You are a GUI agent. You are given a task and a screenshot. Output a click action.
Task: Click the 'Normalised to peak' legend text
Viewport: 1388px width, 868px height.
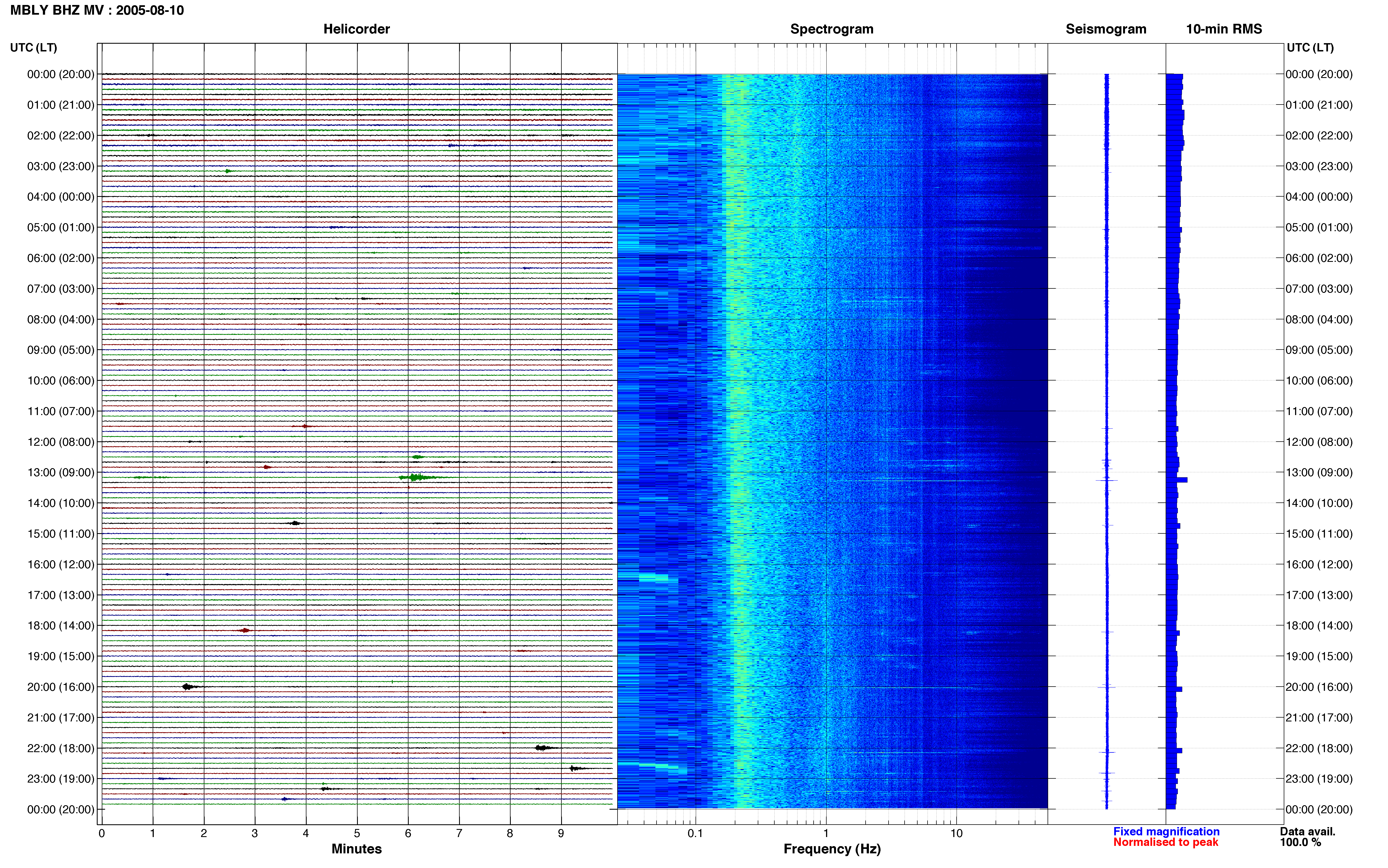(1165, 842)
